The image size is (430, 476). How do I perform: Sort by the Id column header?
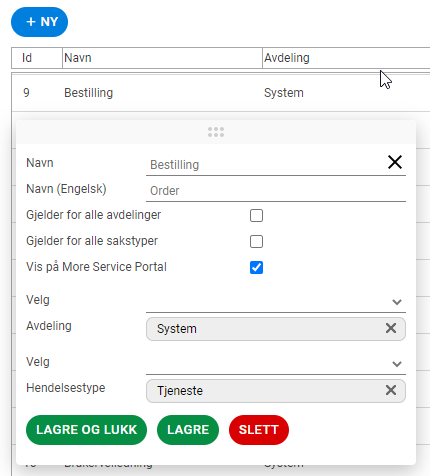(37, 58)
